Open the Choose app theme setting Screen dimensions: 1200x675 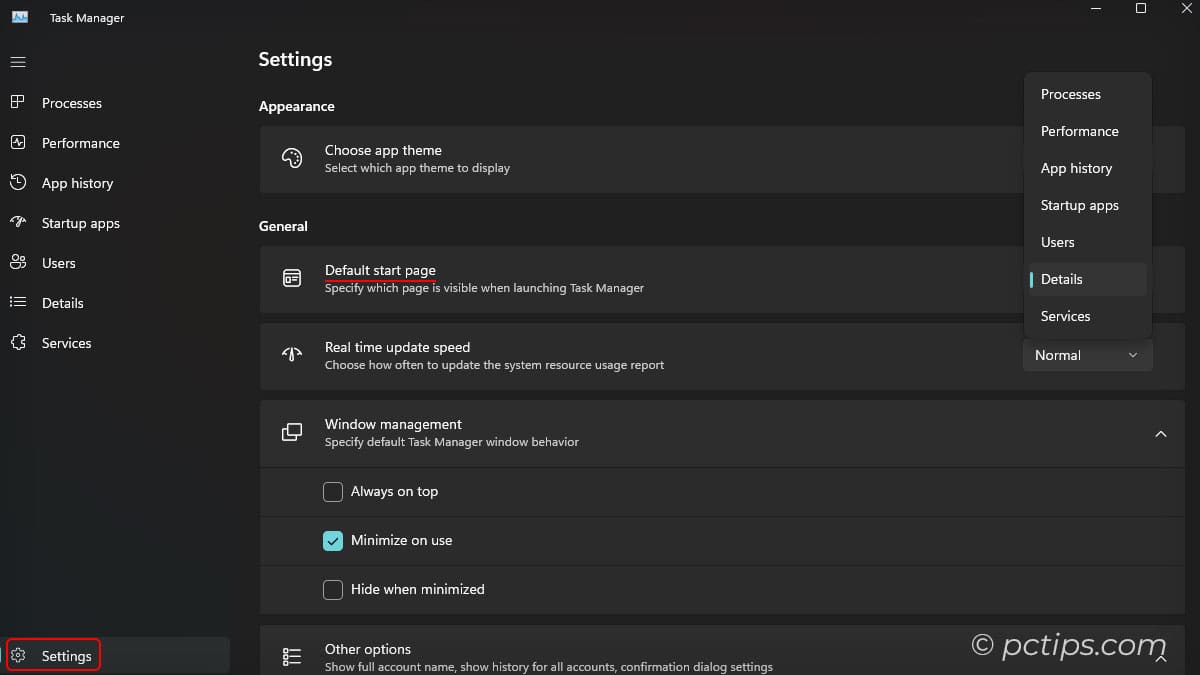coord(600,158)
